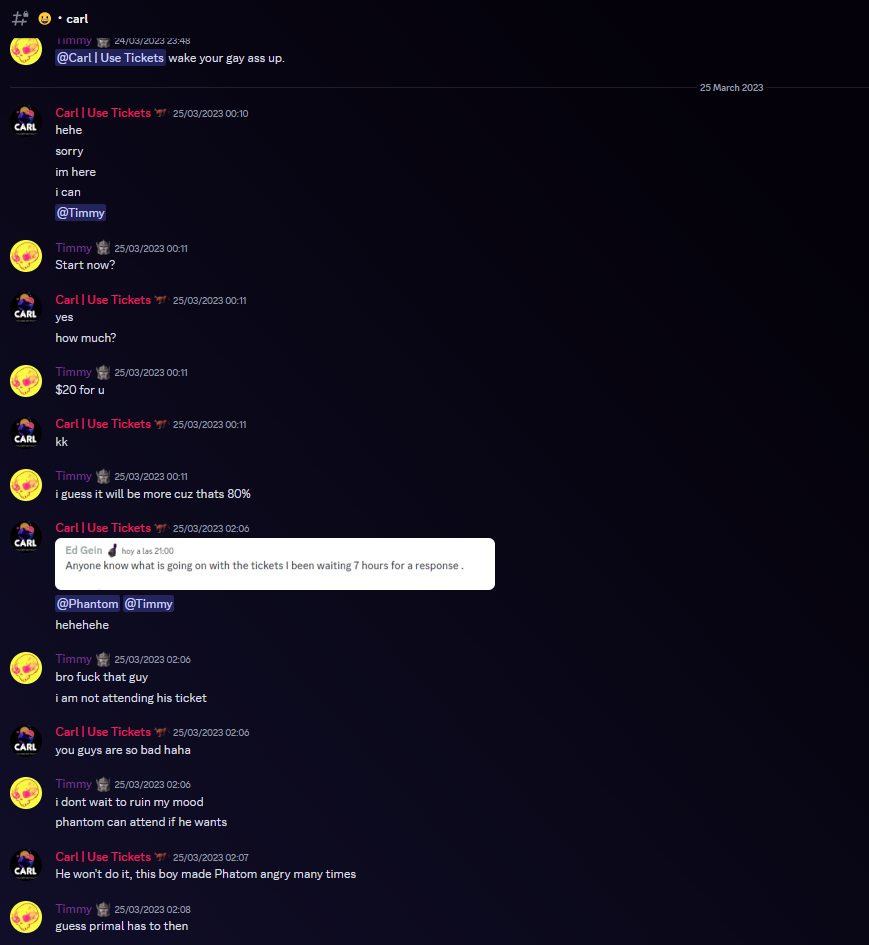Click the 25/03/2023 02:07 message timestamp

[210, 858]
